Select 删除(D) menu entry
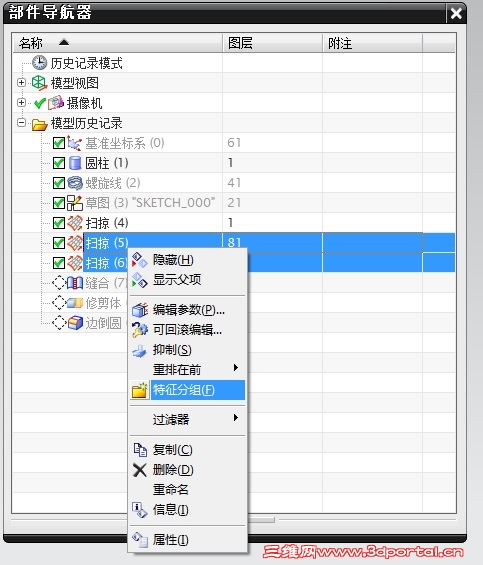 [x=187, y=470]
